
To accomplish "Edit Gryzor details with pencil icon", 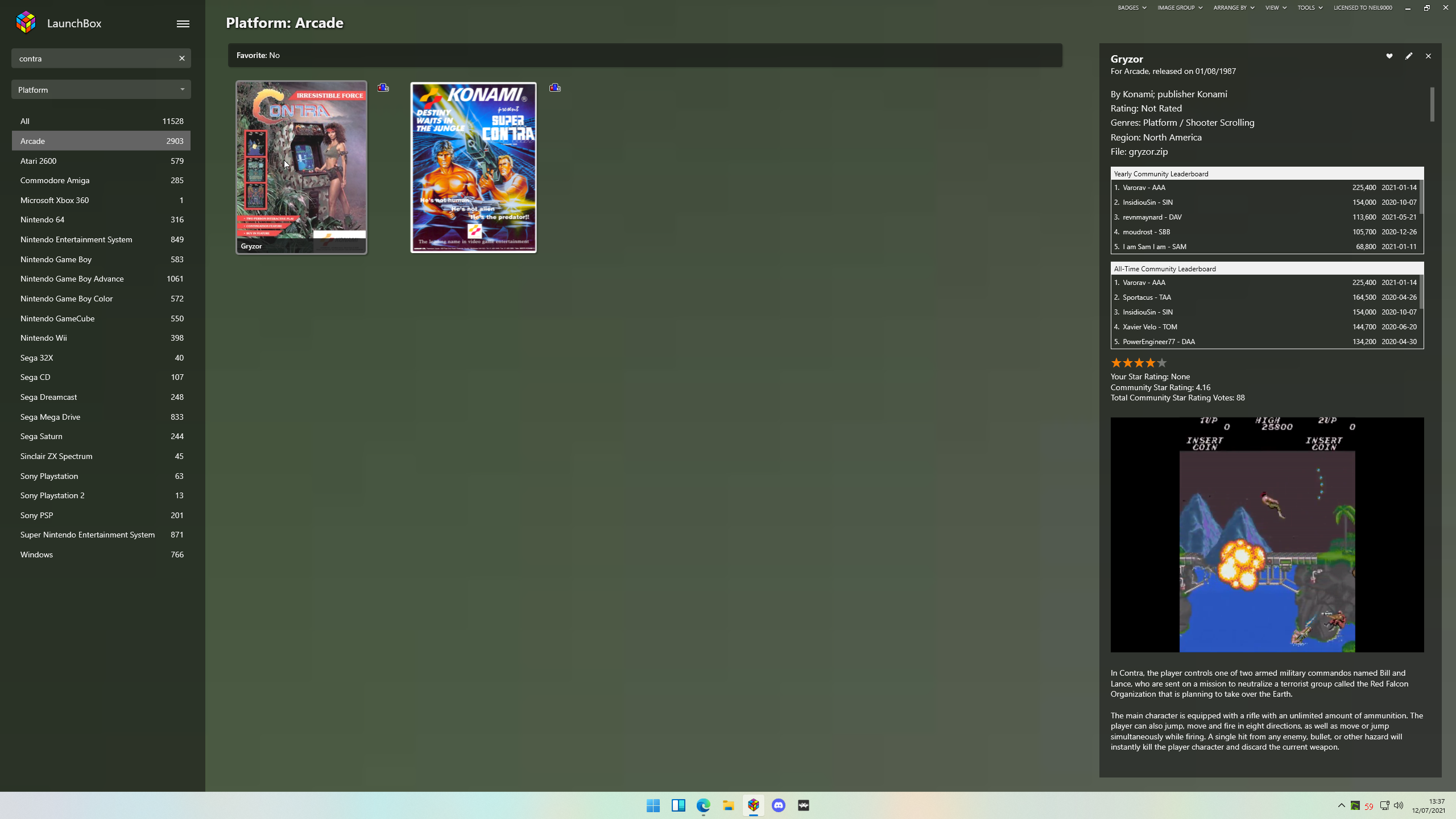I will [1408, 56].
